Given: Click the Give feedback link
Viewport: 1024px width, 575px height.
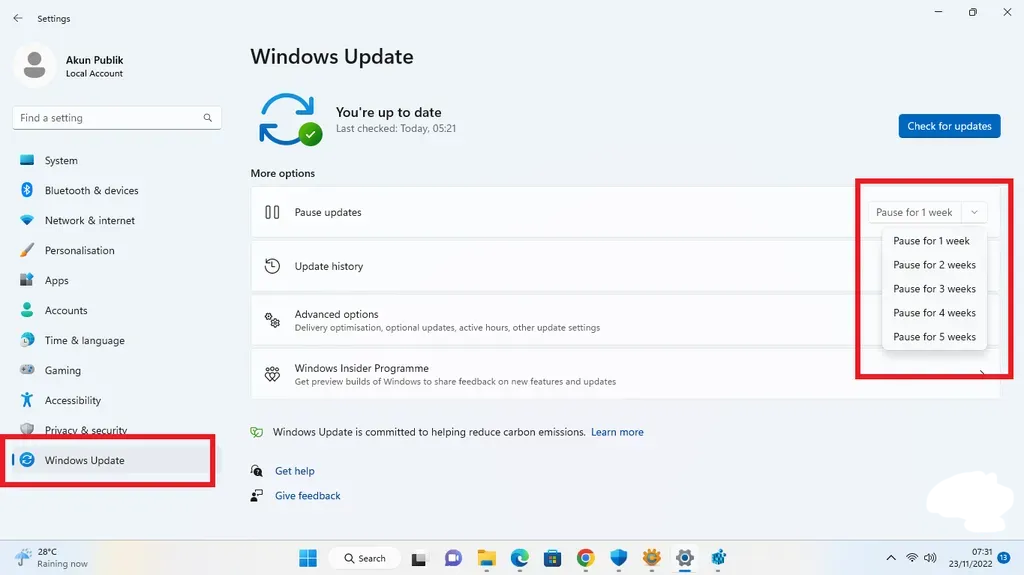Looking at the screenshot, I should click(x=308, y=496).
